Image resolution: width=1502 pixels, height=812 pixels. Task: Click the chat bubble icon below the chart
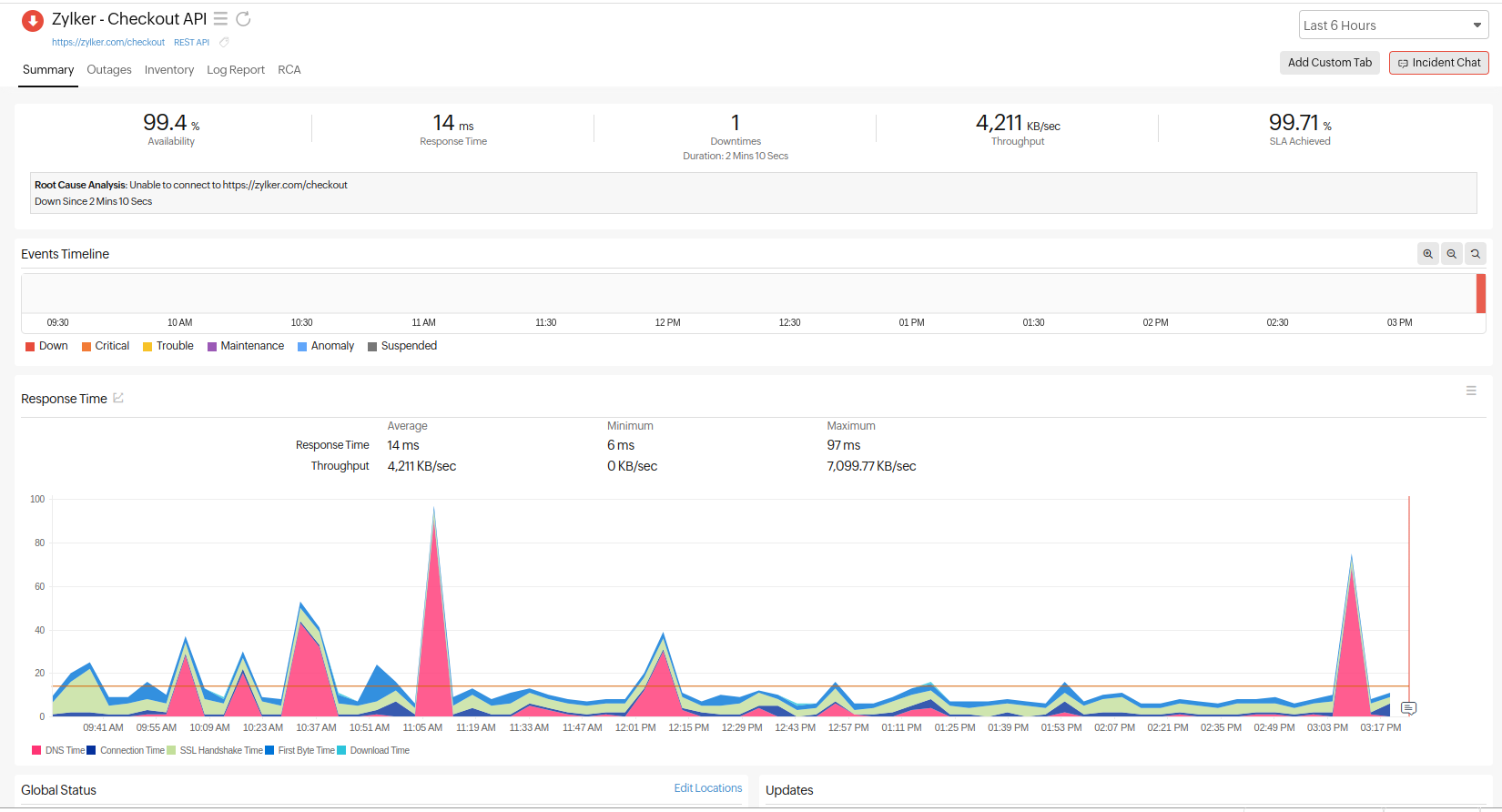(x=1408, y=708)
